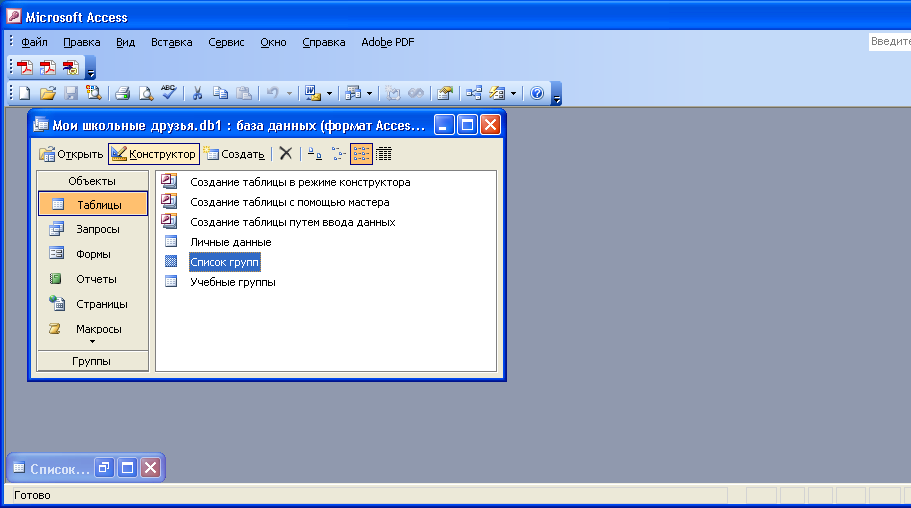Image resolution: width=911 pixels, height=508 pixels.
Task: Click the Paste clipboard icon
Action: point(244,93)
